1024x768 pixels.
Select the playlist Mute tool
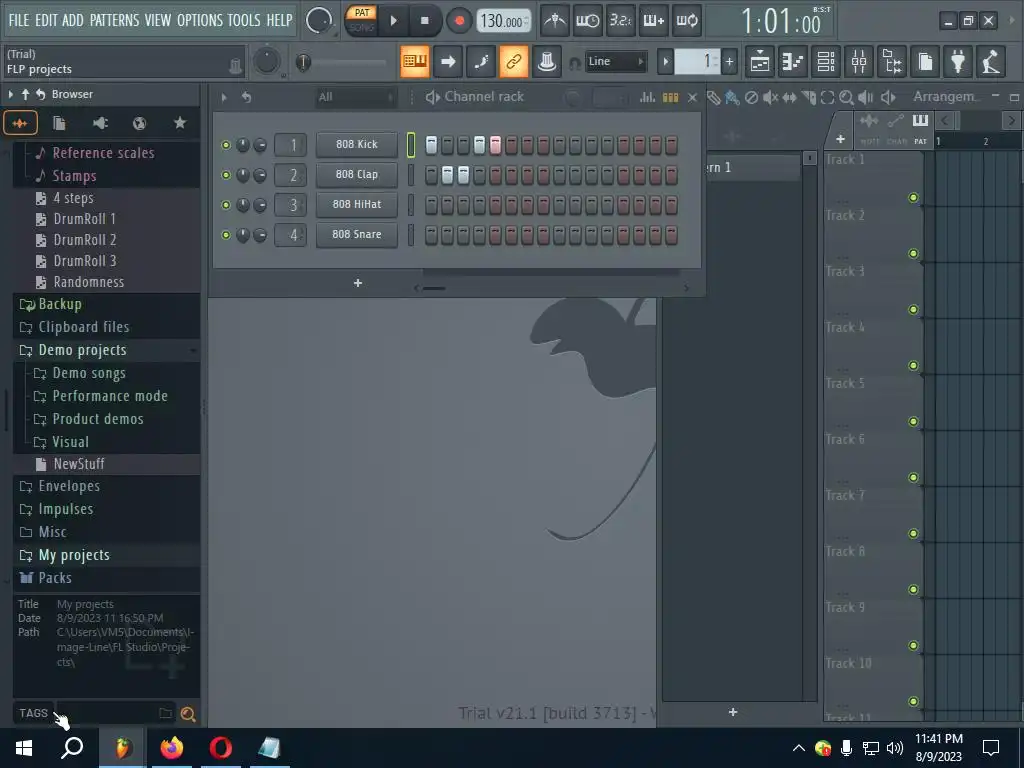click(771, 97)
